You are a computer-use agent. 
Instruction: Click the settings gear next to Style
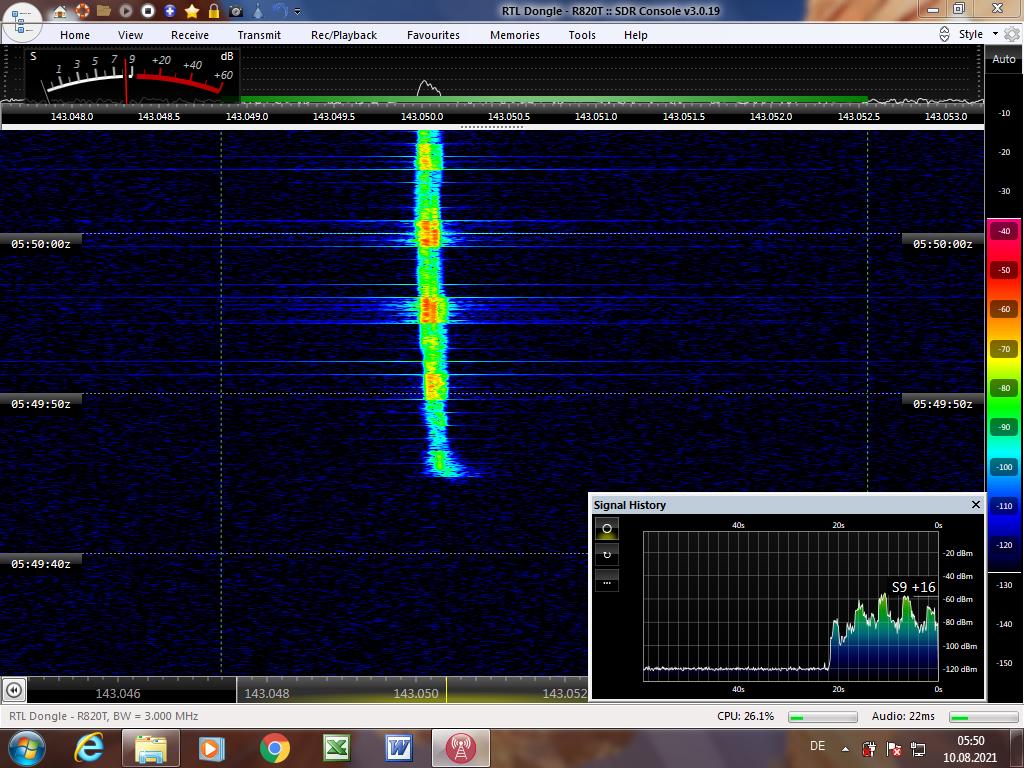coord(1012,34)
